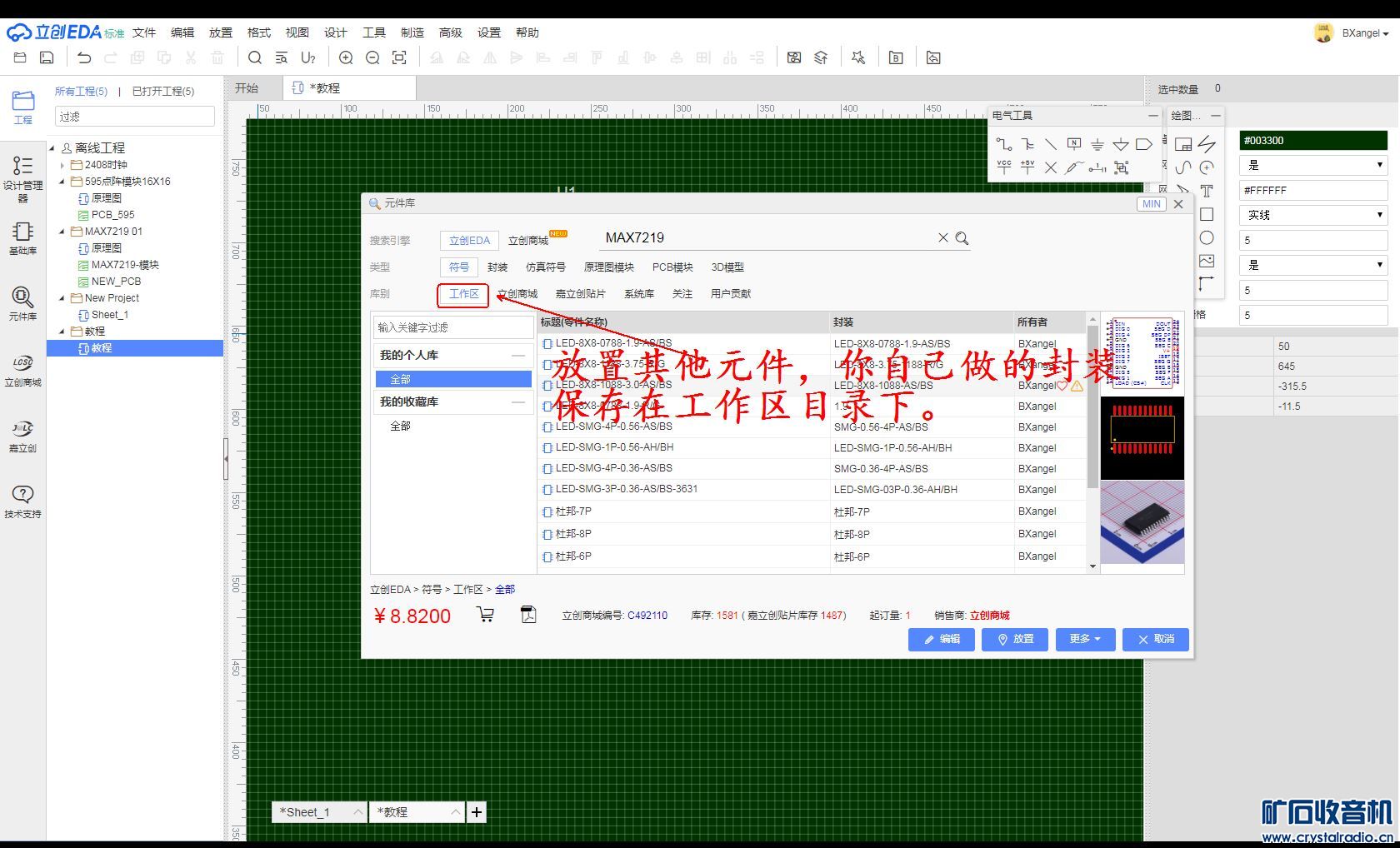This screenshot has height=848, width=1400.
Task: Select the Bus Entry tool in 电气工具
Action: 1027,144
